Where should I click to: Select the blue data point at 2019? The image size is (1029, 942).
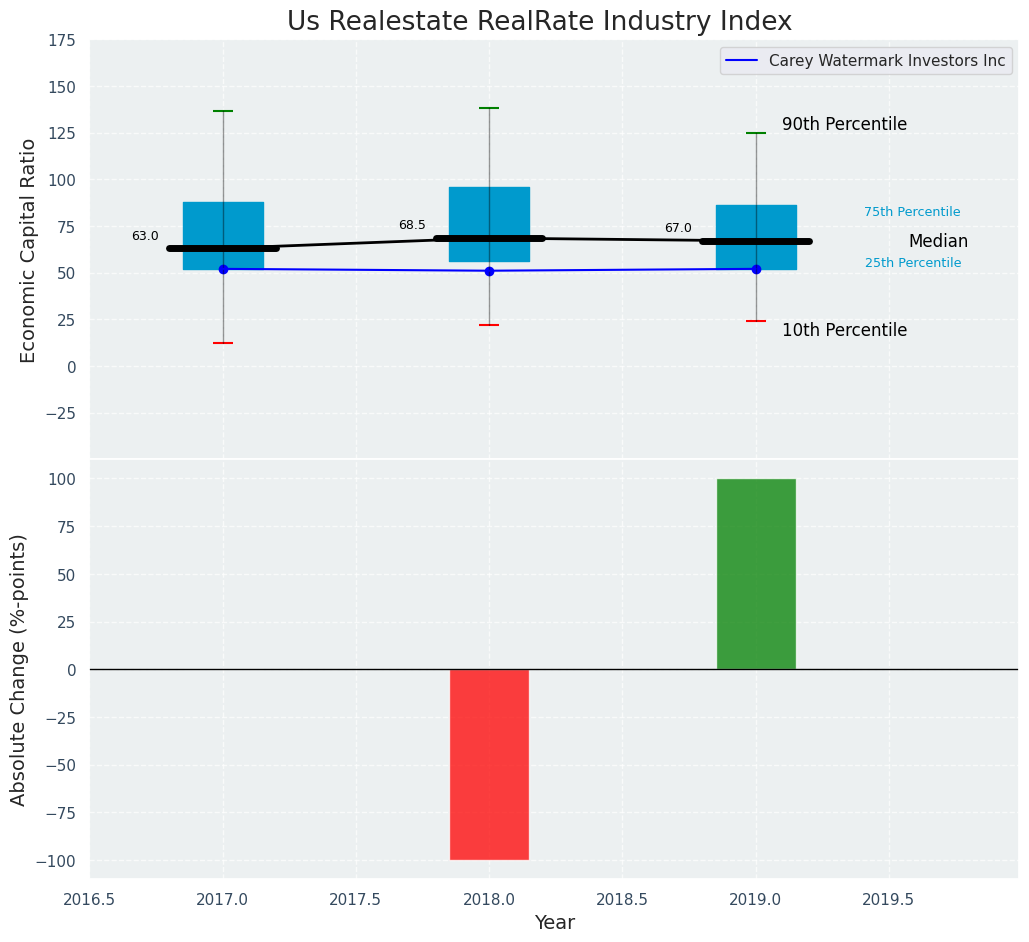(756, 269)
